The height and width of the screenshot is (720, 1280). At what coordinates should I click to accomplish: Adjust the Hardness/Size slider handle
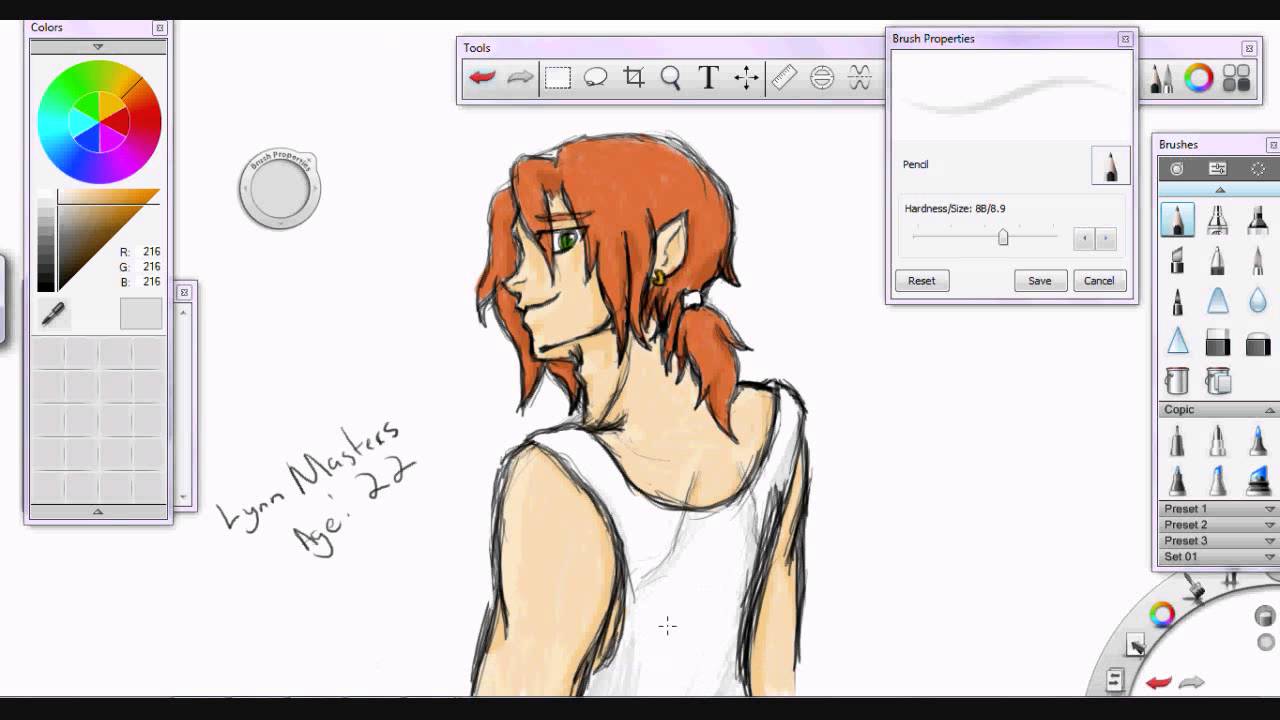(x=1003, y=237)
